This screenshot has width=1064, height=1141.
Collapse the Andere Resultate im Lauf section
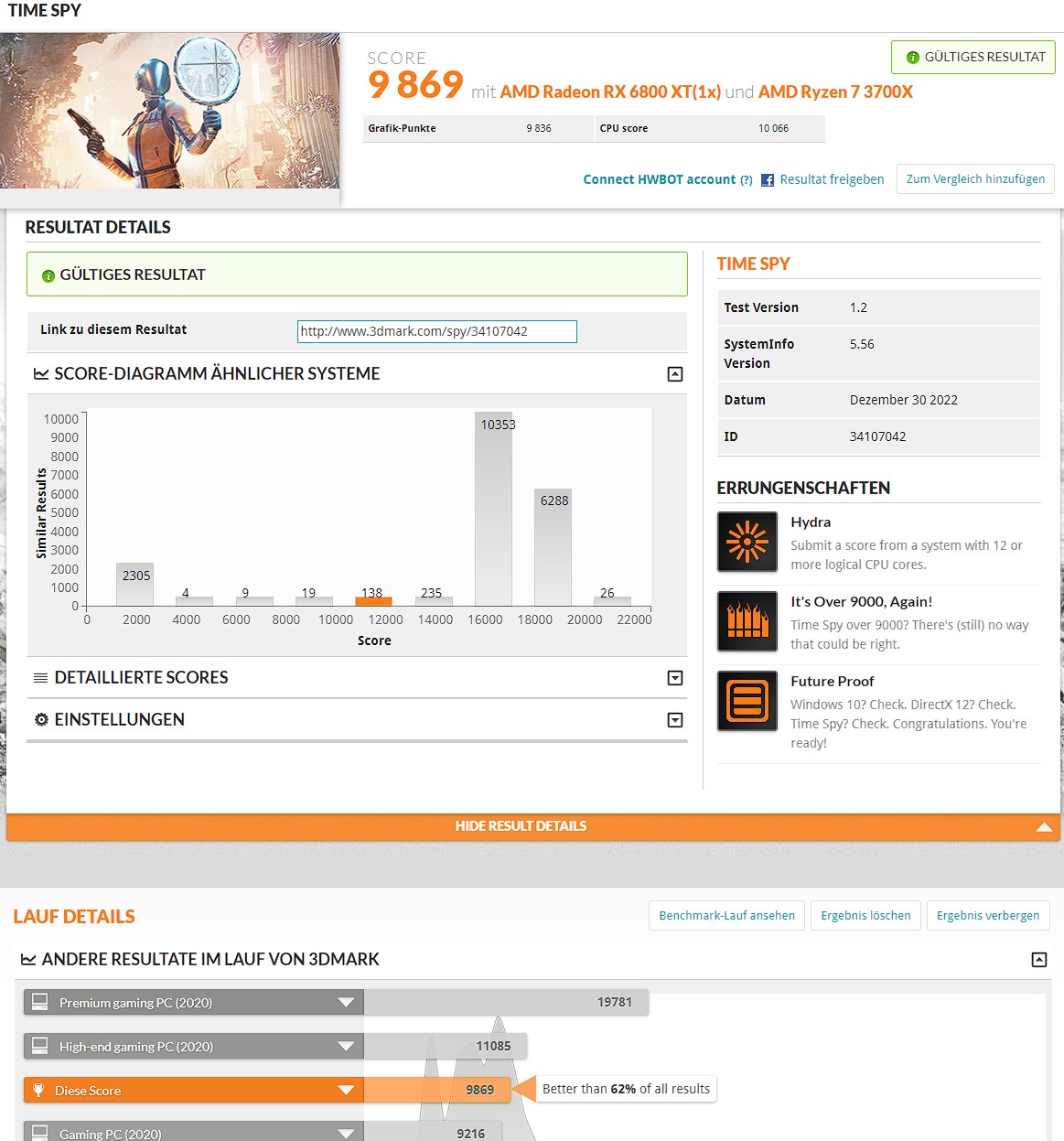tap(1039, 960)
